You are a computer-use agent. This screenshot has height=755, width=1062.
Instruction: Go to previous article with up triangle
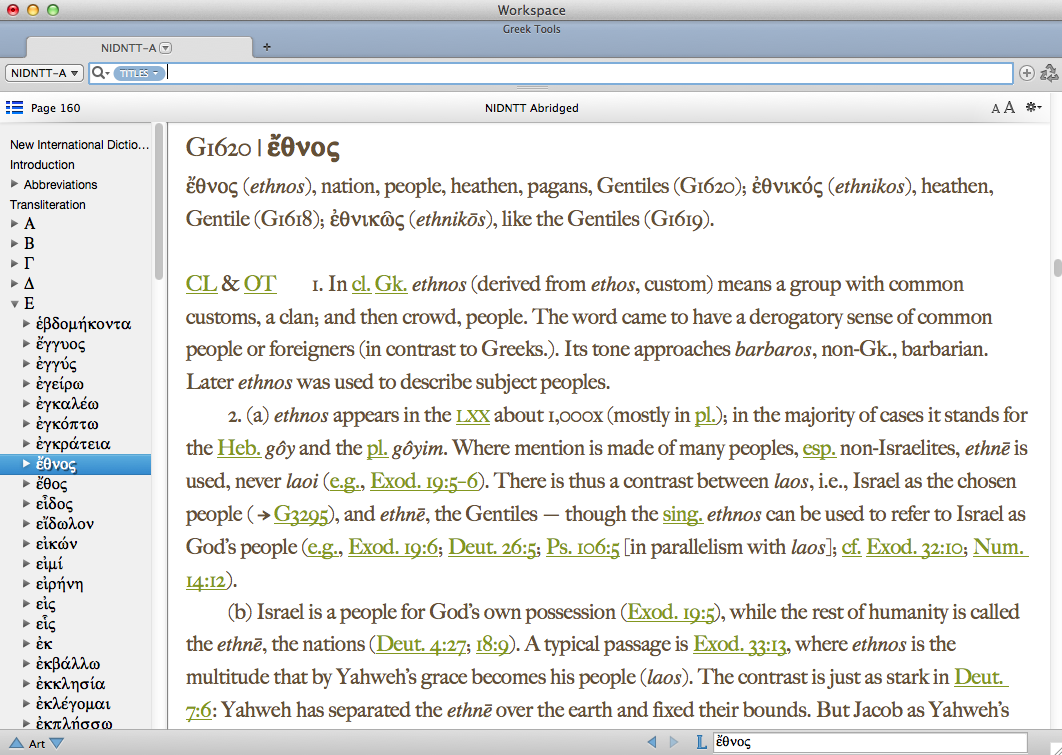(x=16, y=743)
